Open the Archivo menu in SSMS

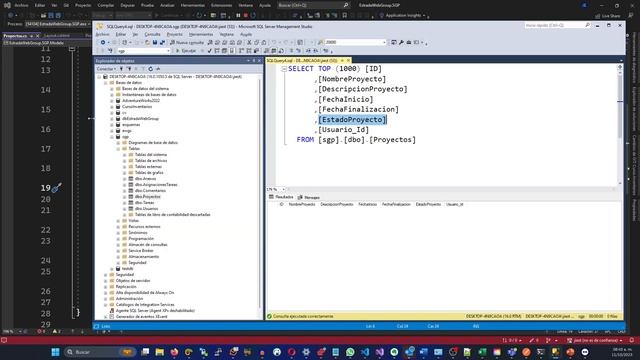tap(102, 35)
